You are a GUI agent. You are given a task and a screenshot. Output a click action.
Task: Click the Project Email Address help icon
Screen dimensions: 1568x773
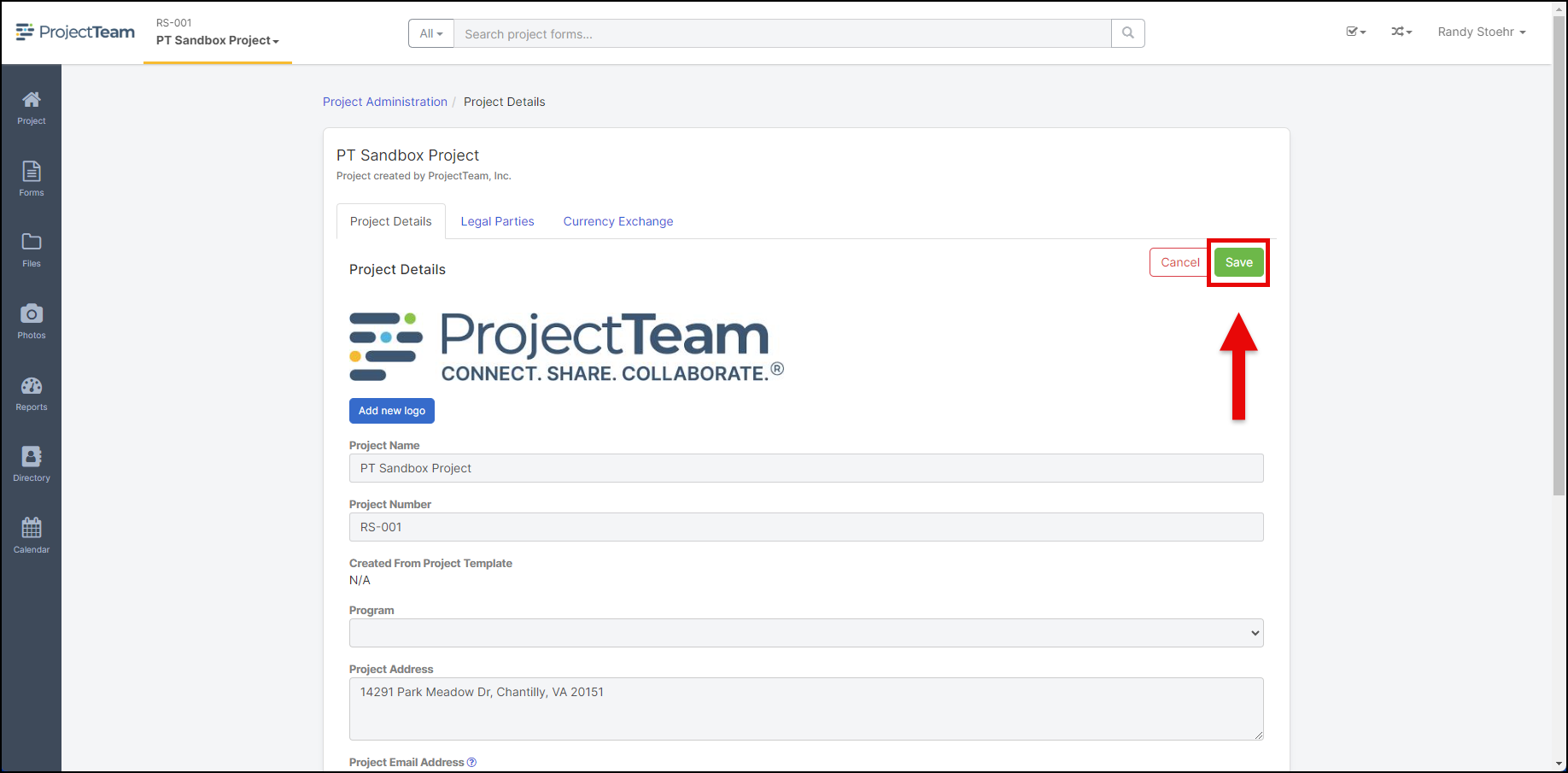471,762
